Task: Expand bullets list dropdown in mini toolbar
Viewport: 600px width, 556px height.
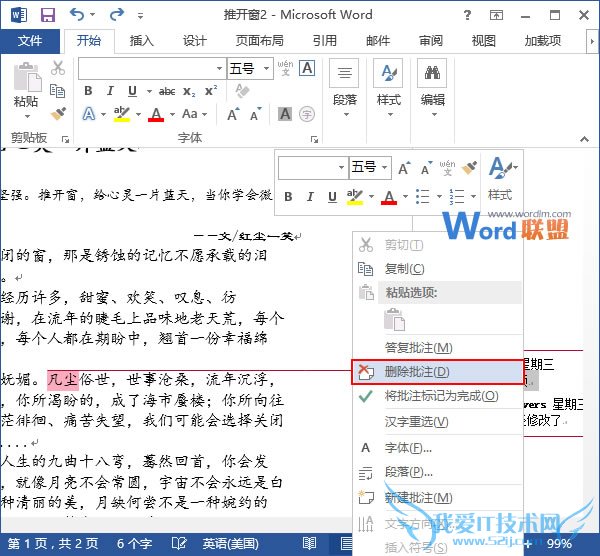Action: pos(439,197)
